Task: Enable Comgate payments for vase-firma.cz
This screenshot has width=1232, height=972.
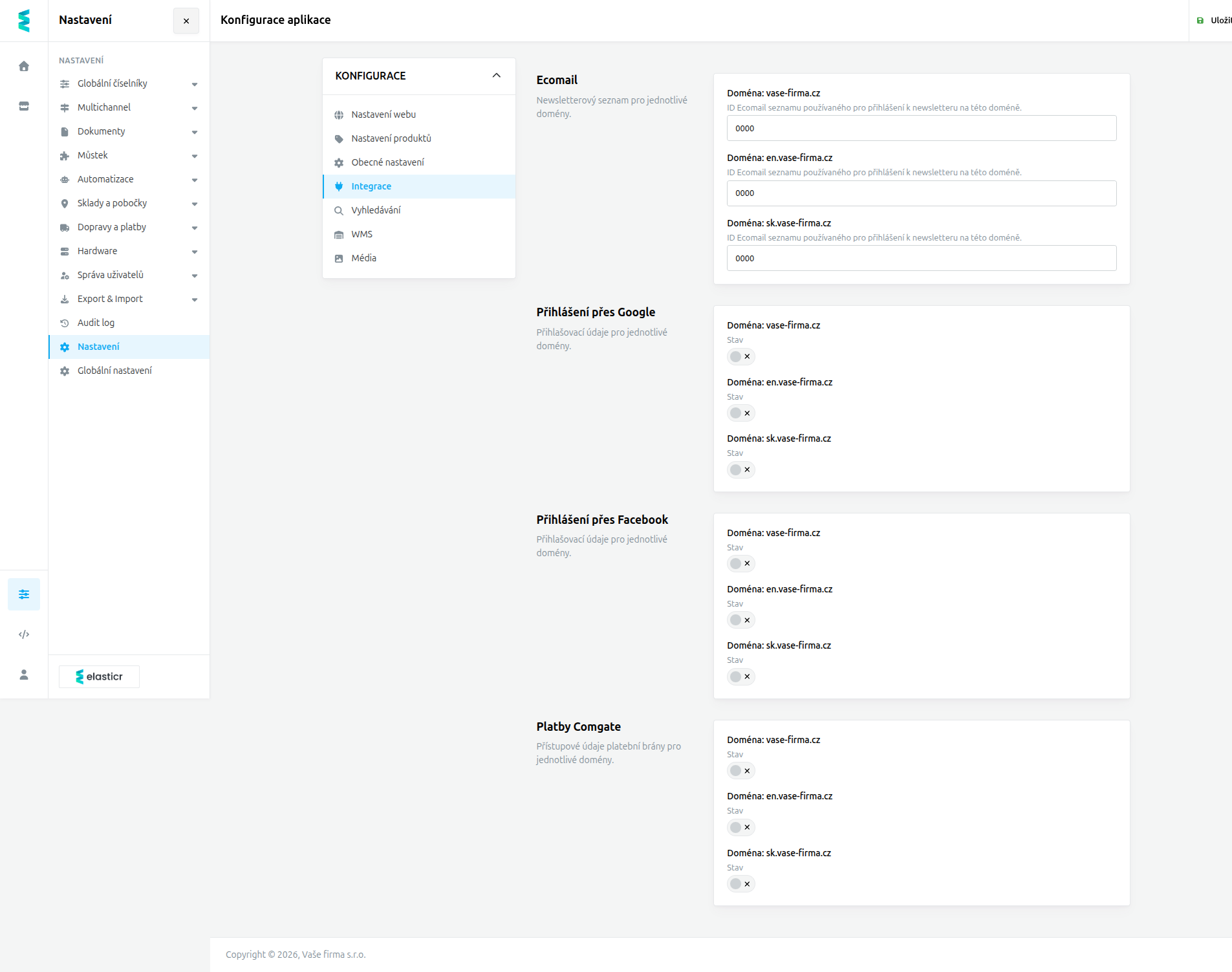Action: point(741,770)
